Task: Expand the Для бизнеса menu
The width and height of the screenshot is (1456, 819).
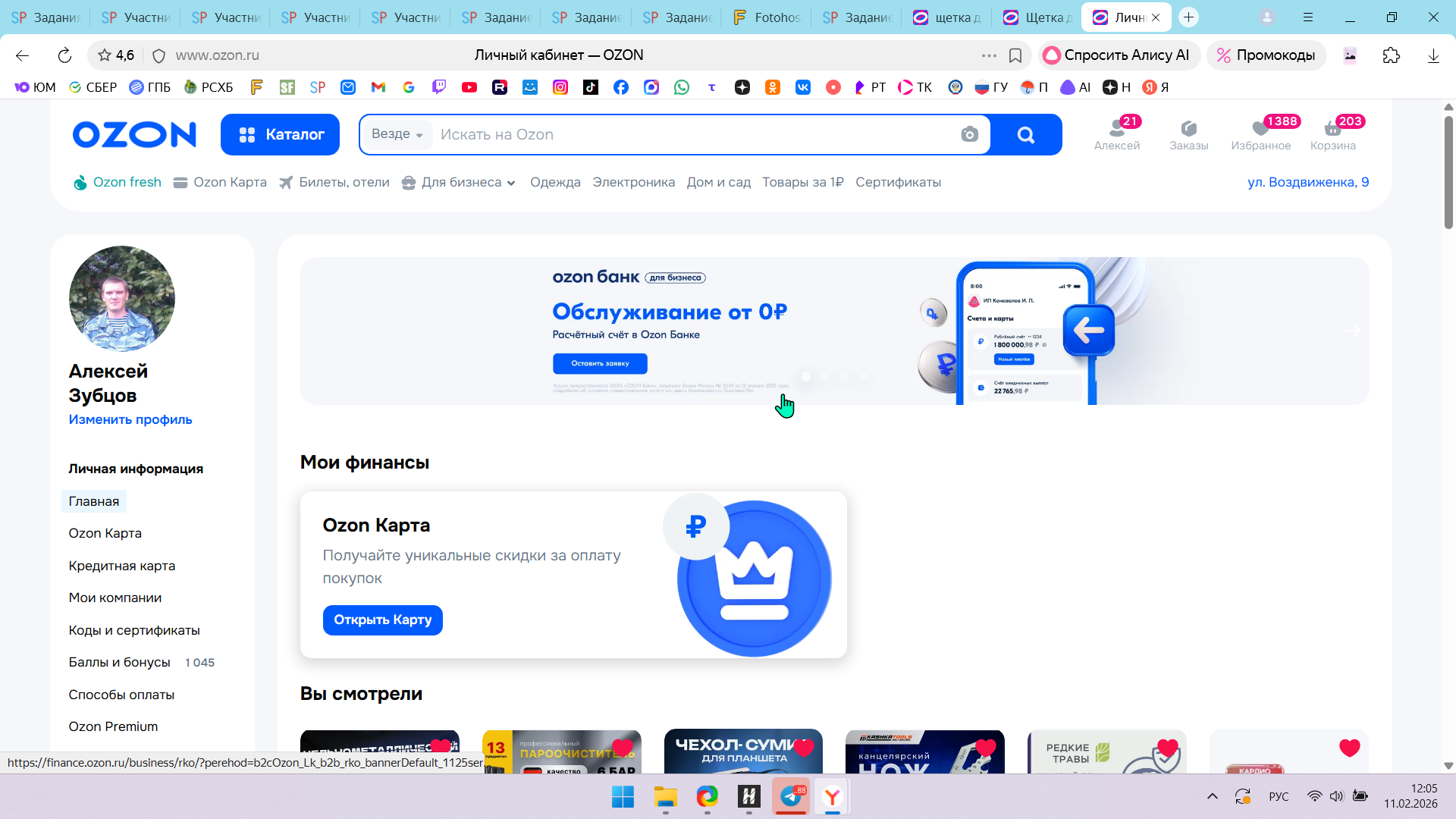Action: point(460,182)
